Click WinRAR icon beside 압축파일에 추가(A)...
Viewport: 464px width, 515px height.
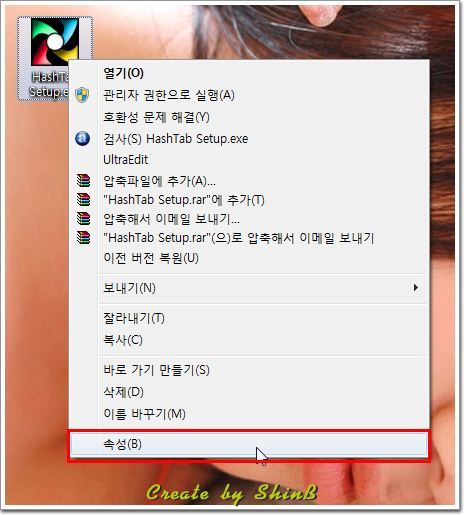pos(83,180)
